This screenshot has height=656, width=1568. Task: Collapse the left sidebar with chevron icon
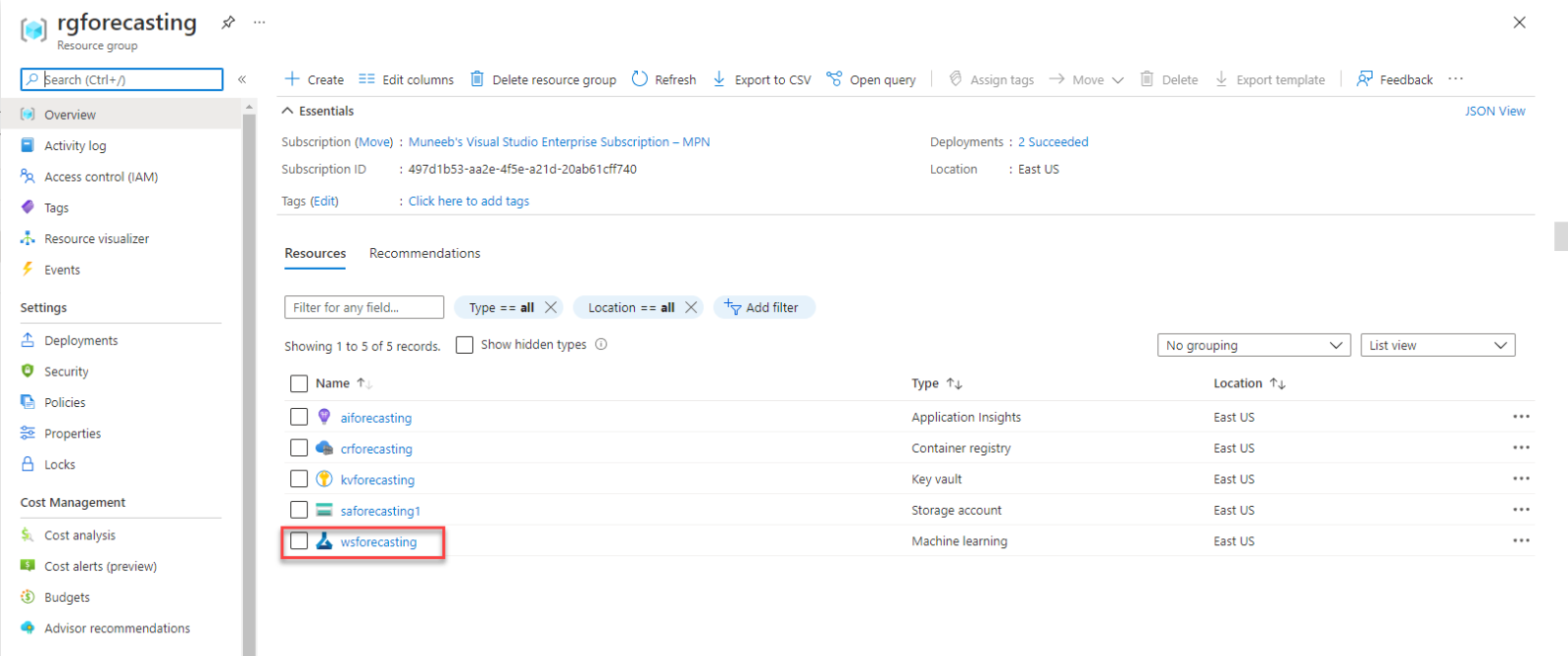[x=242, y=79]
